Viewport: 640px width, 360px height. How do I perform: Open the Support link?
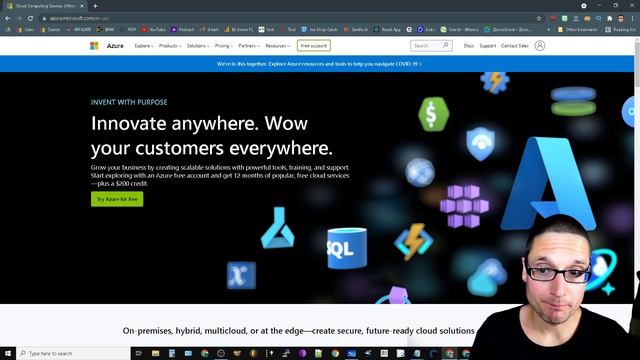pyautogui.click(x=487, y=46)
